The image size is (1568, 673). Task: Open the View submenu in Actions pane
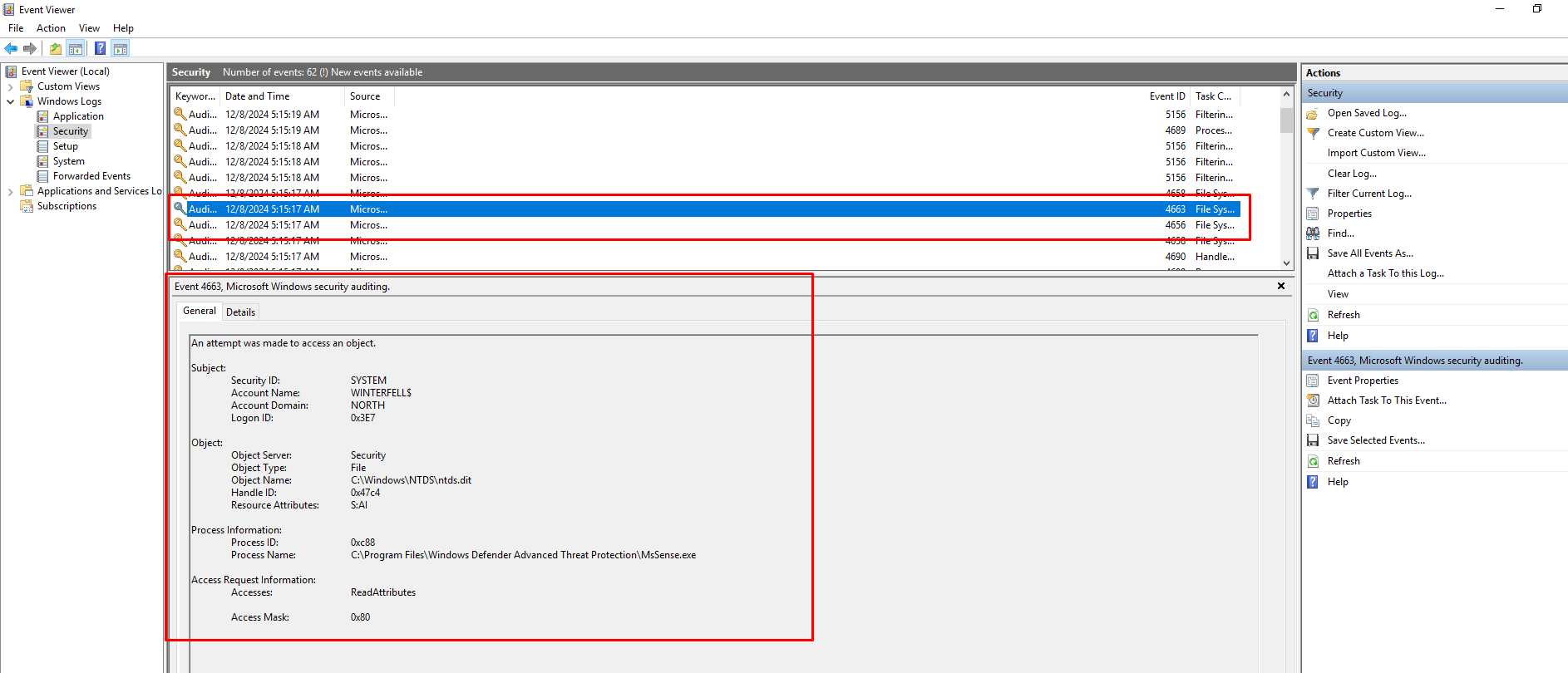pos(1338,294)
